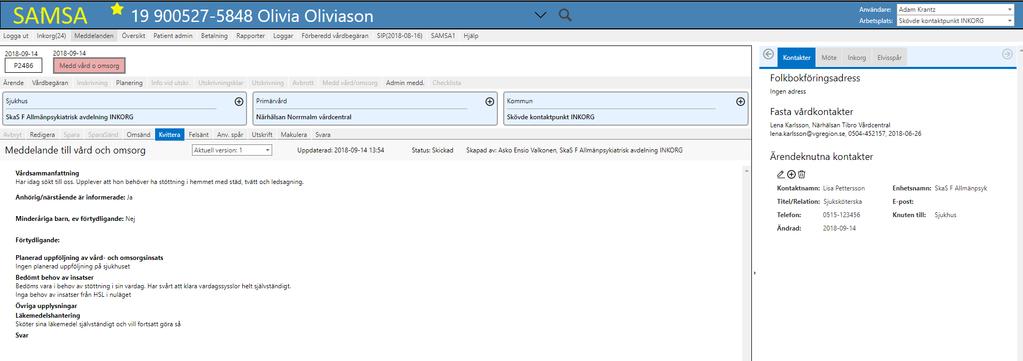Click the magnifying glass search icon

[565, 15]
